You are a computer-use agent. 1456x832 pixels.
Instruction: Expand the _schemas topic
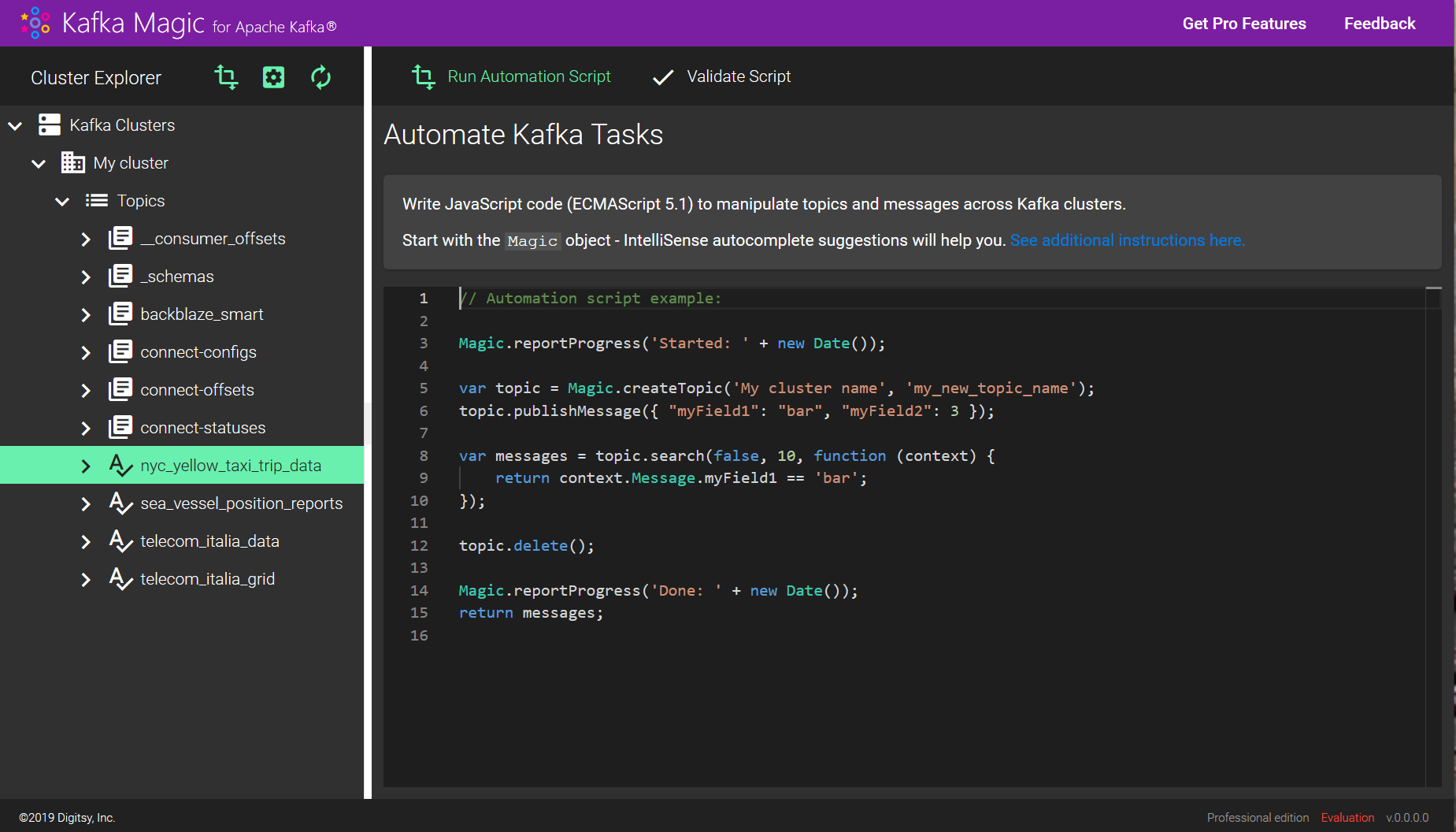click(86, 277)
